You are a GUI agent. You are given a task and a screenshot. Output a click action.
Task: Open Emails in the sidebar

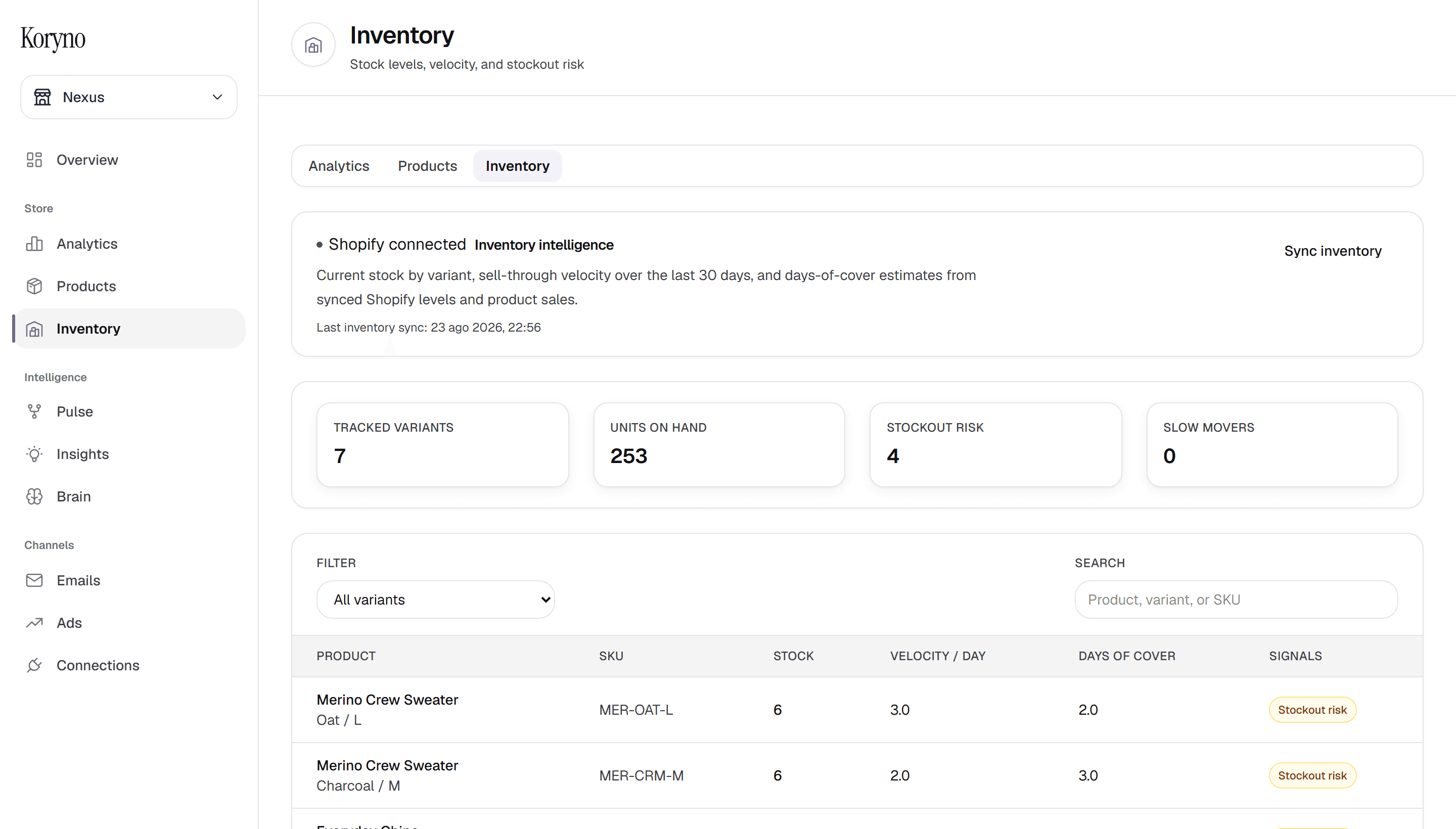point(129,581)
